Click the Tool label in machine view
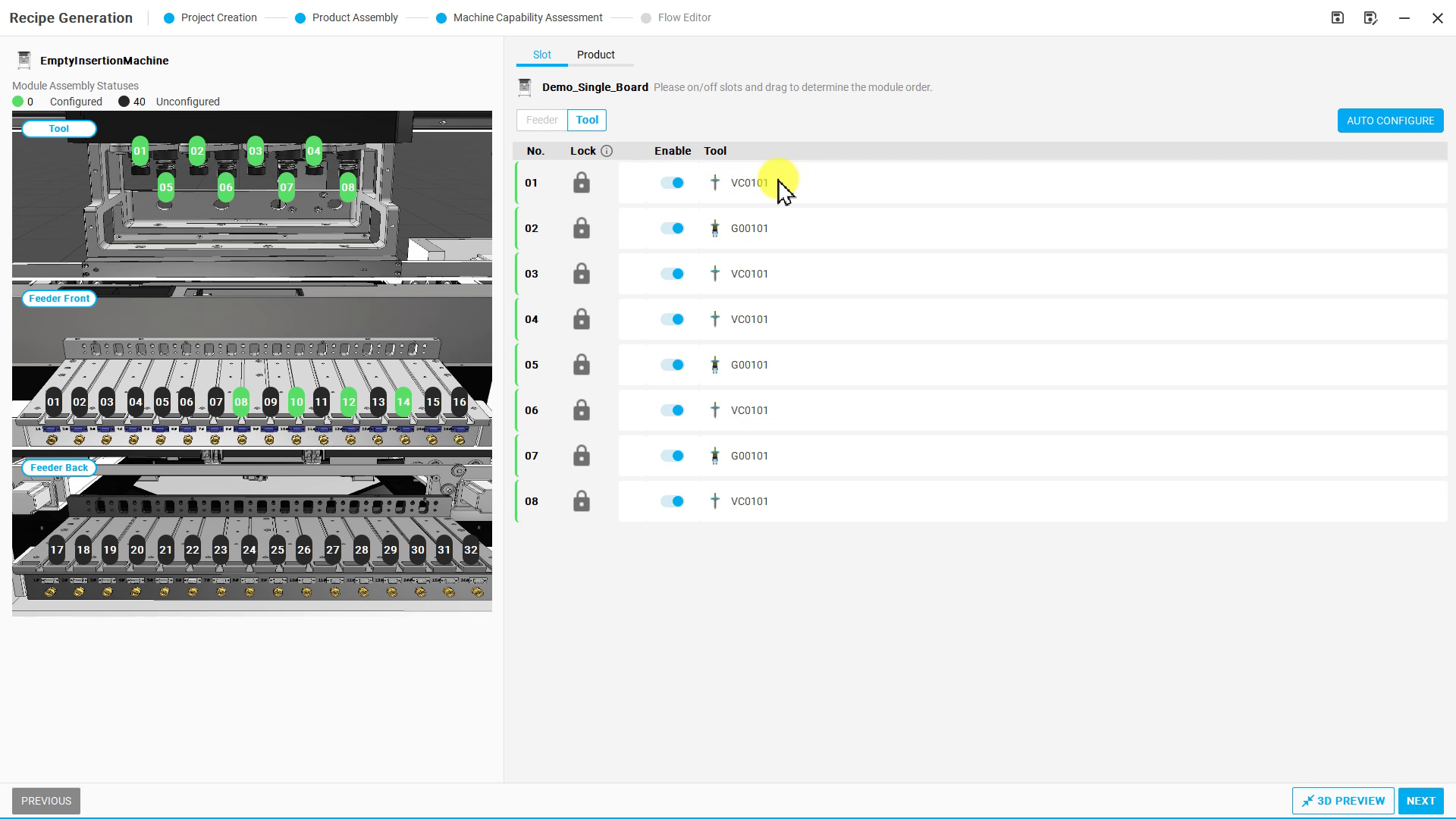The width and height of the screenshot is (1456, 819). click(59, 129)
